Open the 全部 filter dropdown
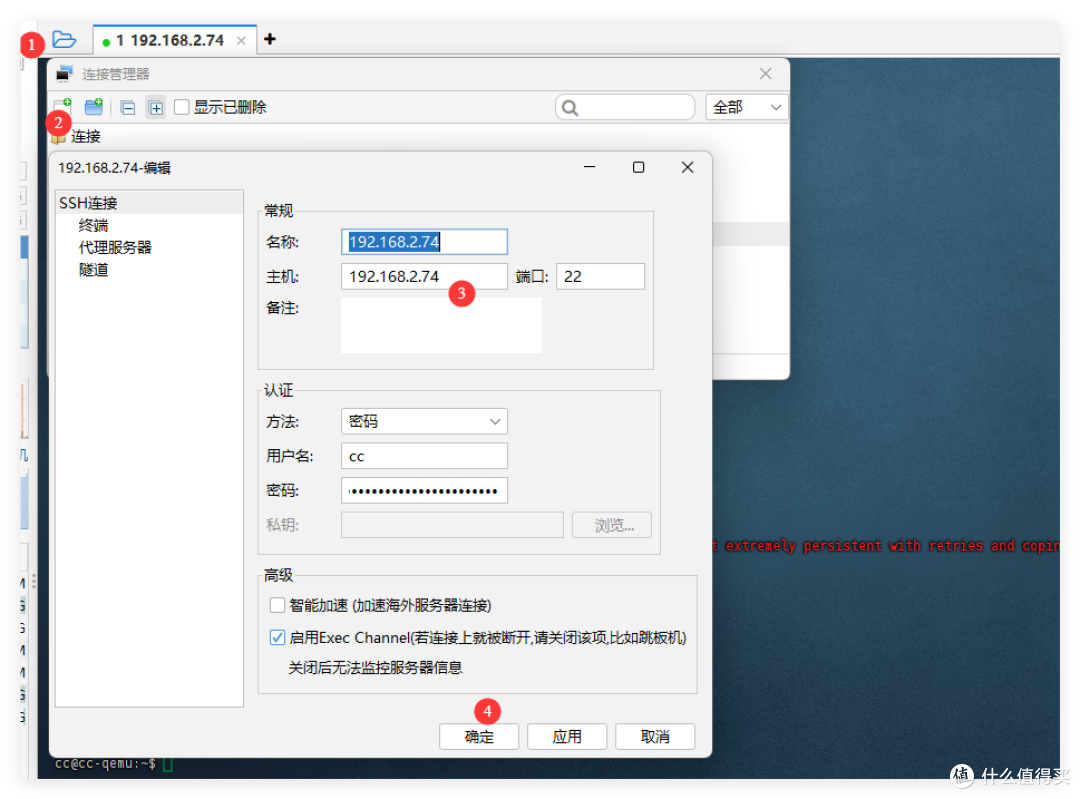Image resolution: width=1080 pixels, height=799 pixels. pos(747,107)
